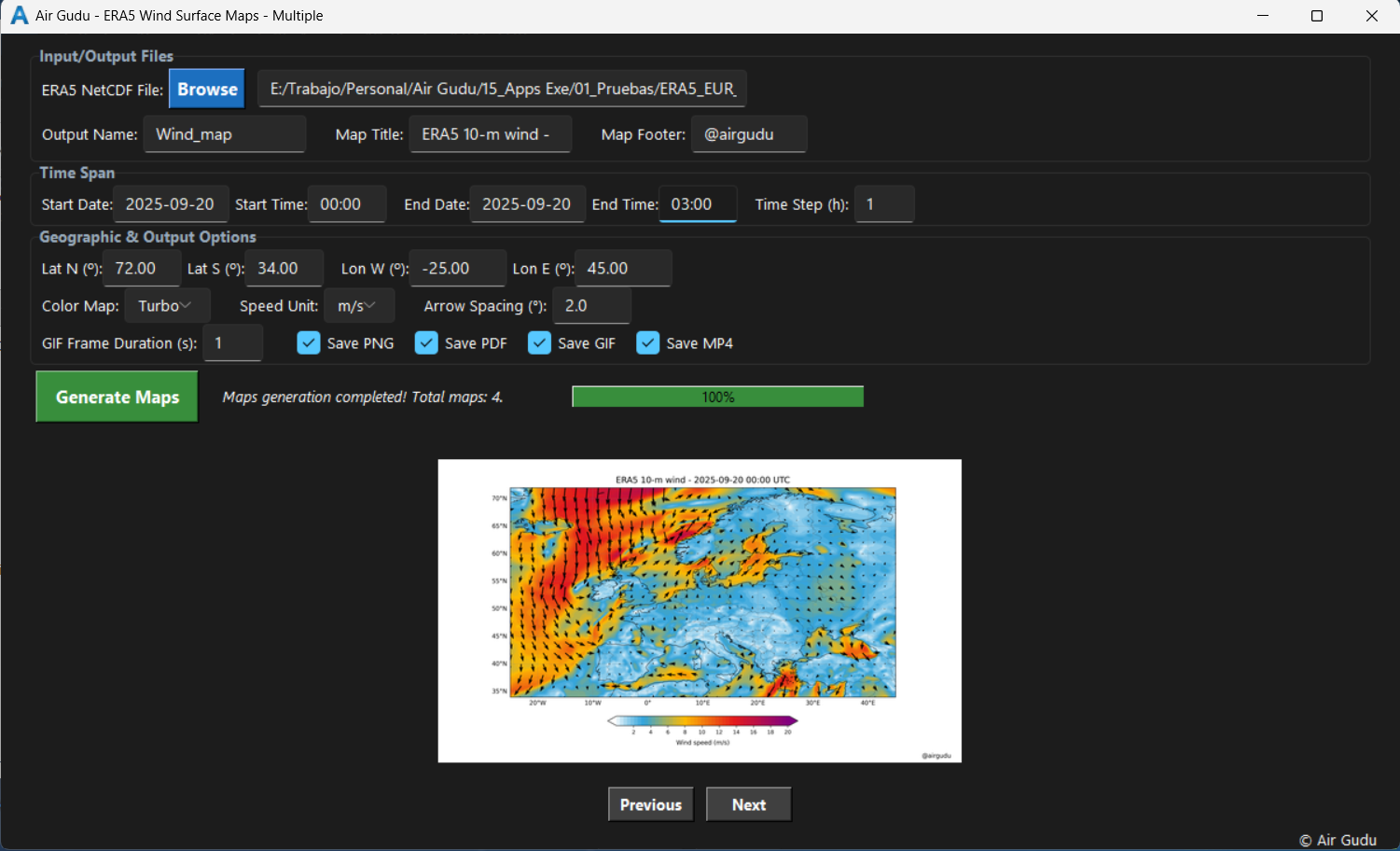Edit the Lon E value

coord(623,269)
